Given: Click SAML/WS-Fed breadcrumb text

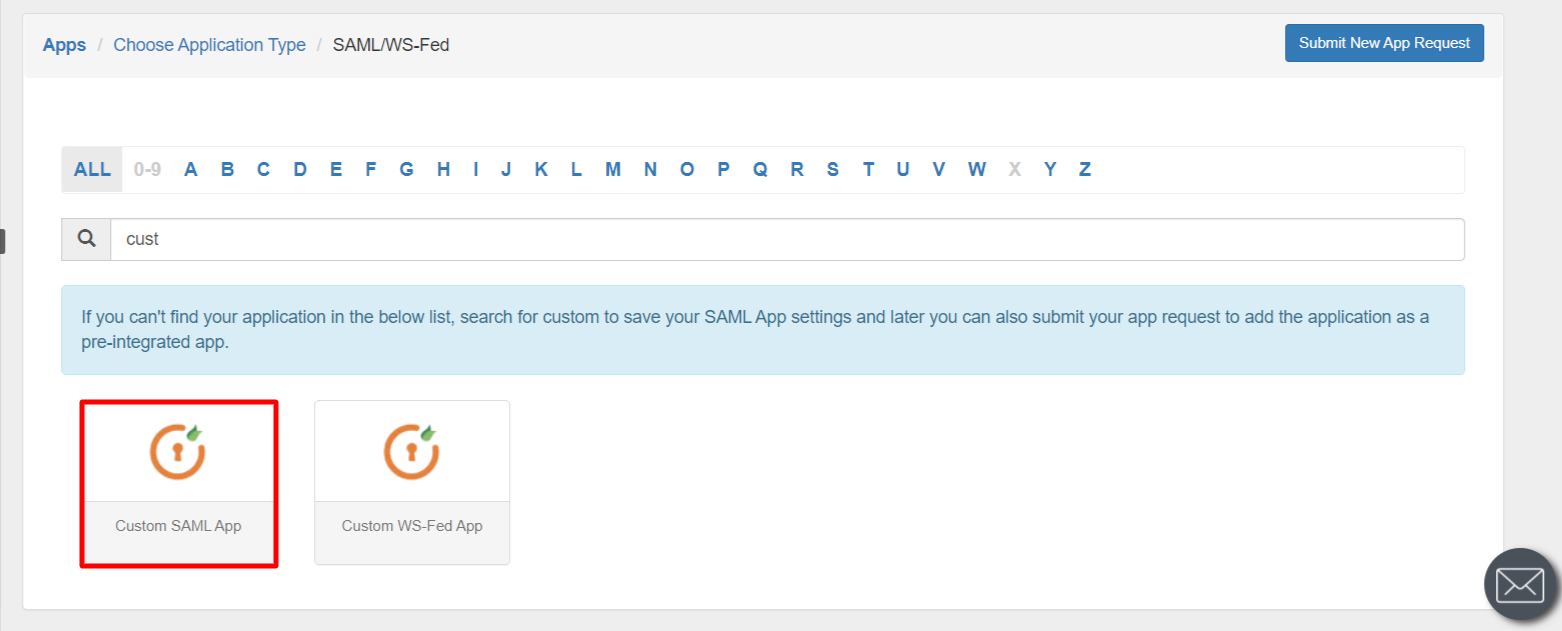Looking at the screenshot, I should point(391,45).
